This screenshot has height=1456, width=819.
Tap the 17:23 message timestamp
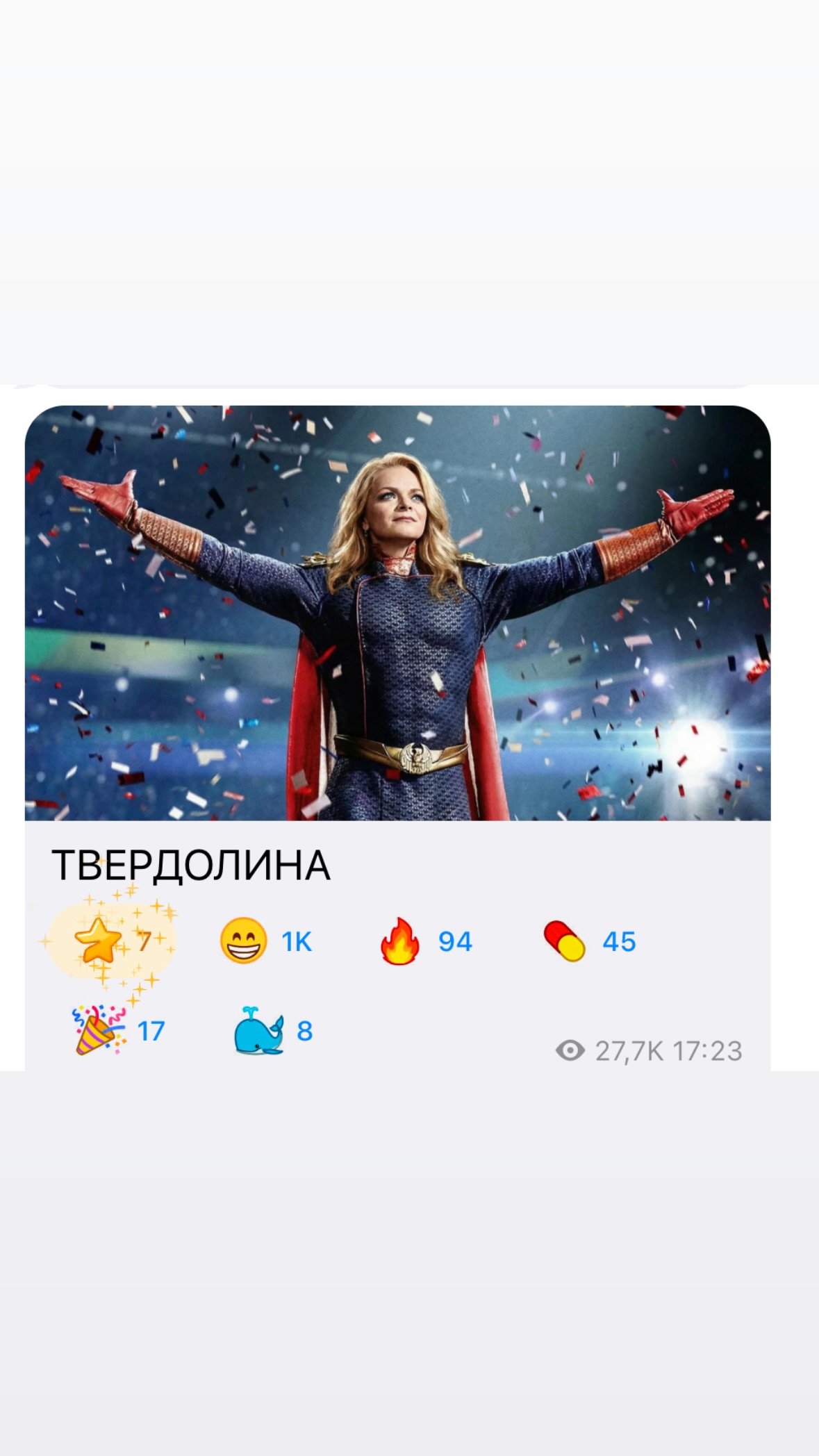coord(708,1051)
